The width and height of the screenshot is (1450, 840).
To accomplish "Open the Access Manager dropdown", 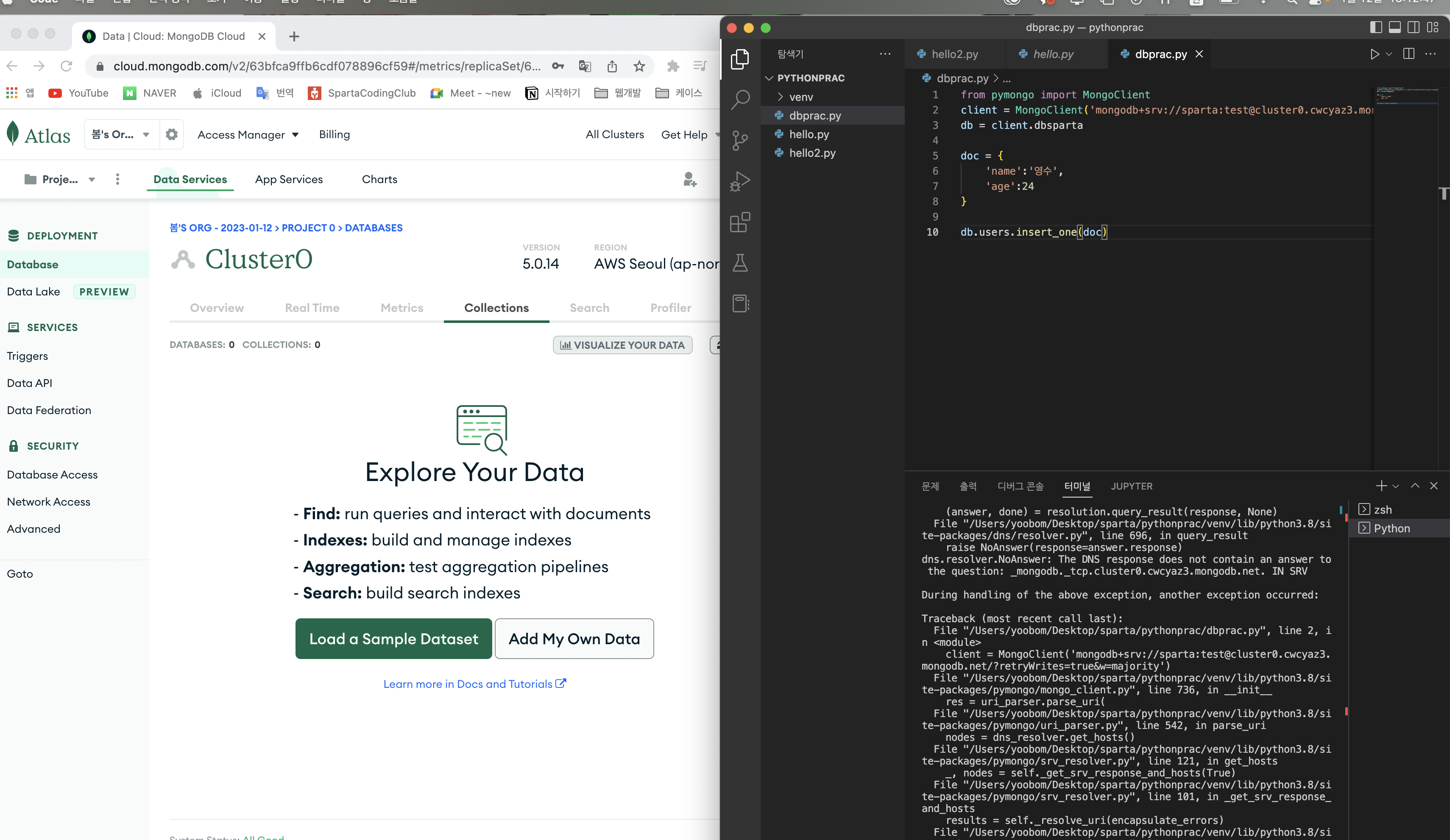I will point(248,135).
